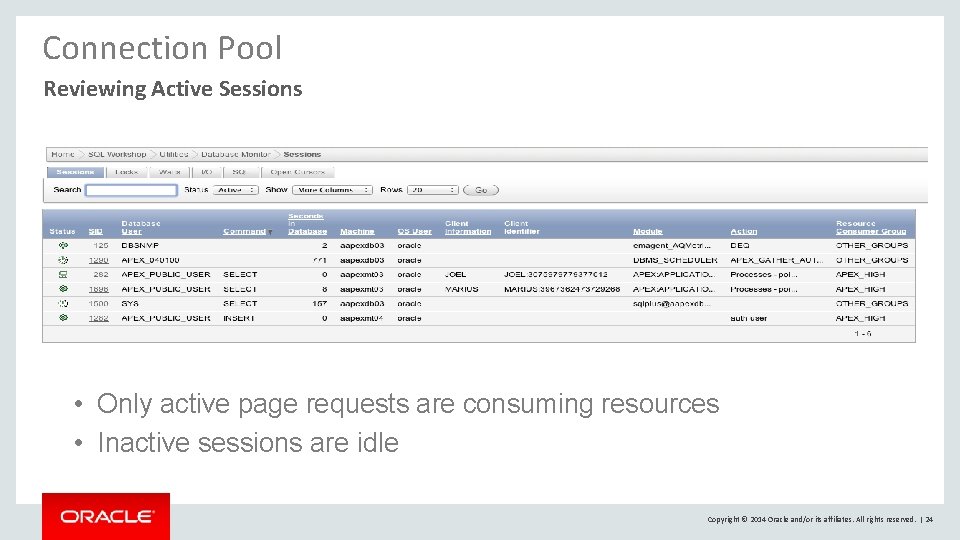Open Utilities in the breadcrumb
Image resolution: width=960 pixels, height=540 pixels.
pyautogui.click(x=174, y=154)
